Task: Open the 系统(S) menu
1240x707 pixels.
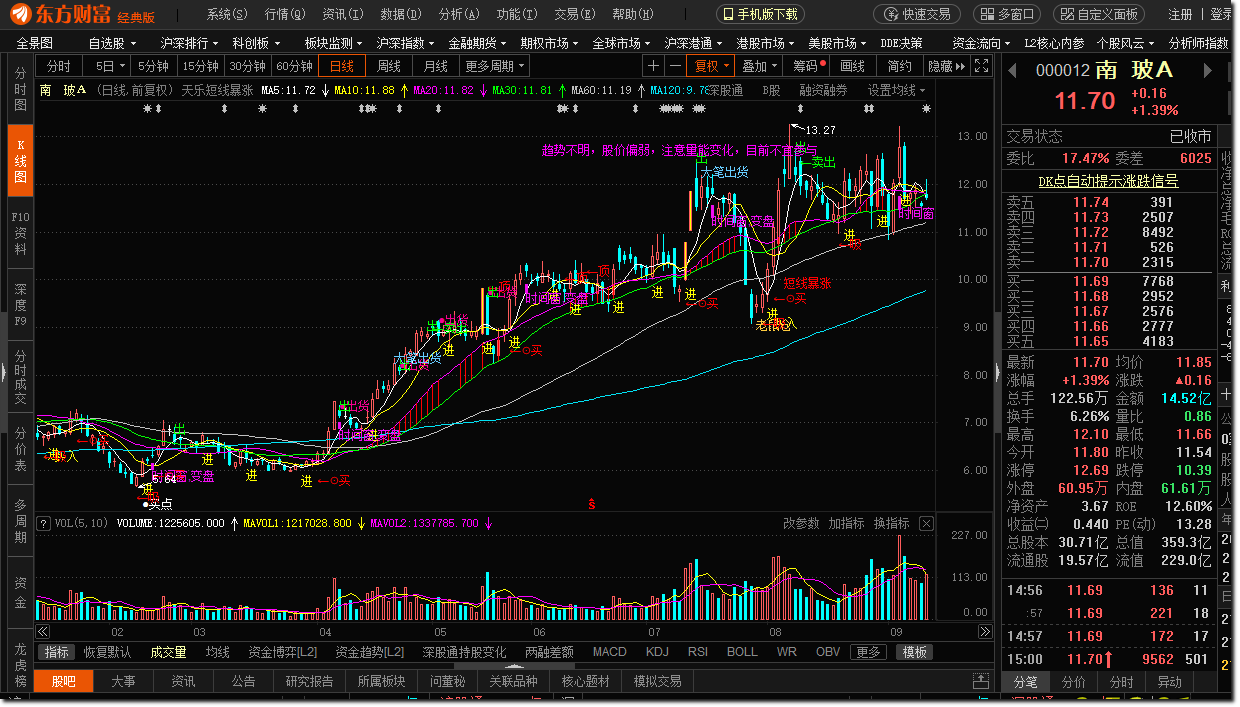Action: coord(227,14)
